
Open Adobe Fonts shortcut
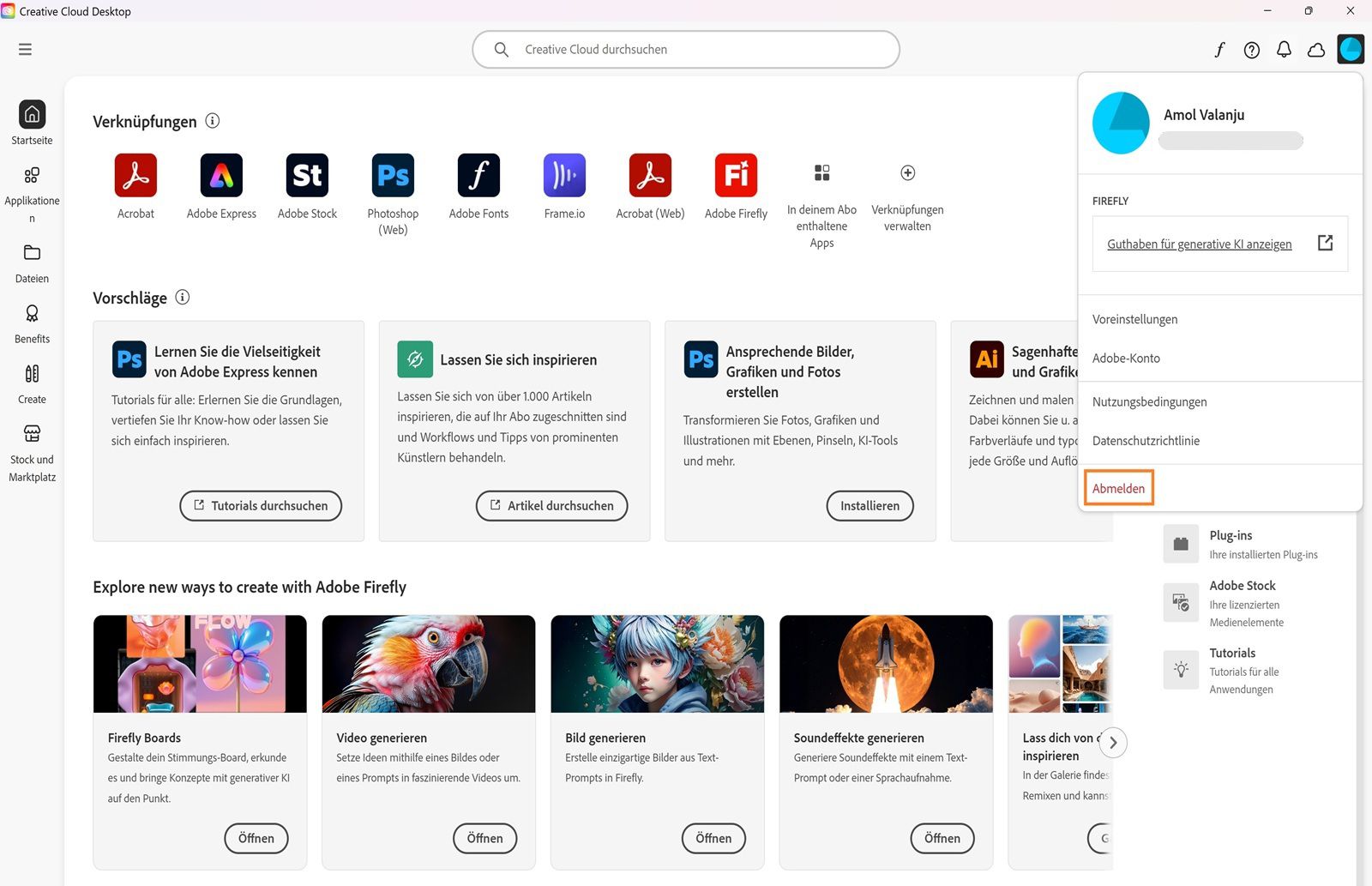pos(478,175)
